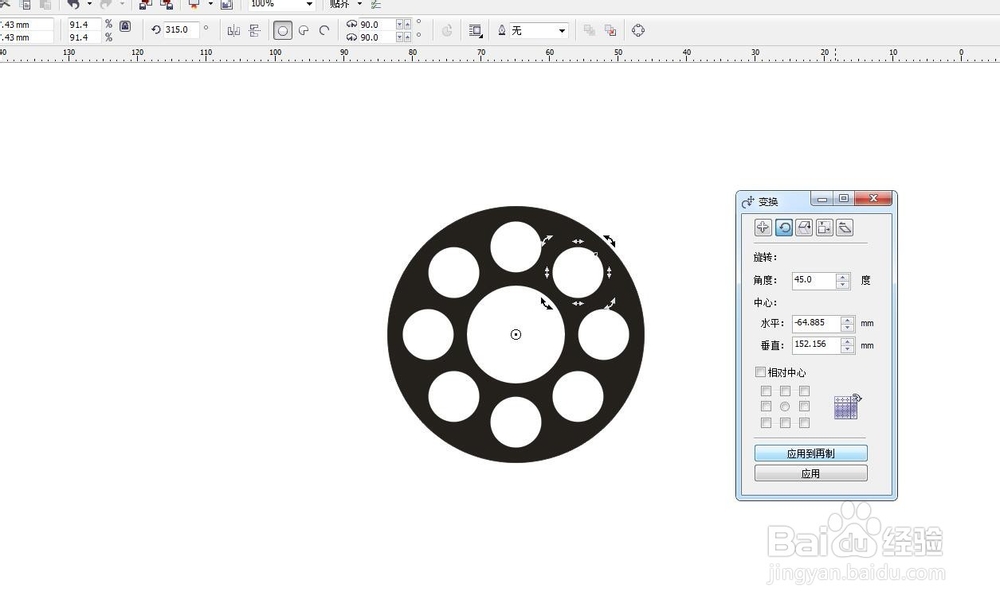Check the bottom-right anchor point box
Viewport: 1000px width, 607px height.
click(x=804, y=423)
